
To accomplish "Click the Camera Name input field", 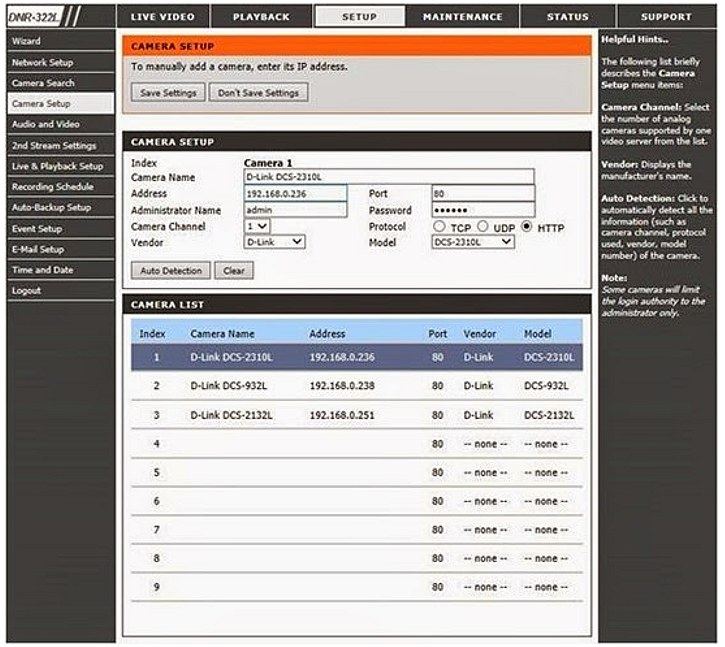I will click(x=388, y=177).
